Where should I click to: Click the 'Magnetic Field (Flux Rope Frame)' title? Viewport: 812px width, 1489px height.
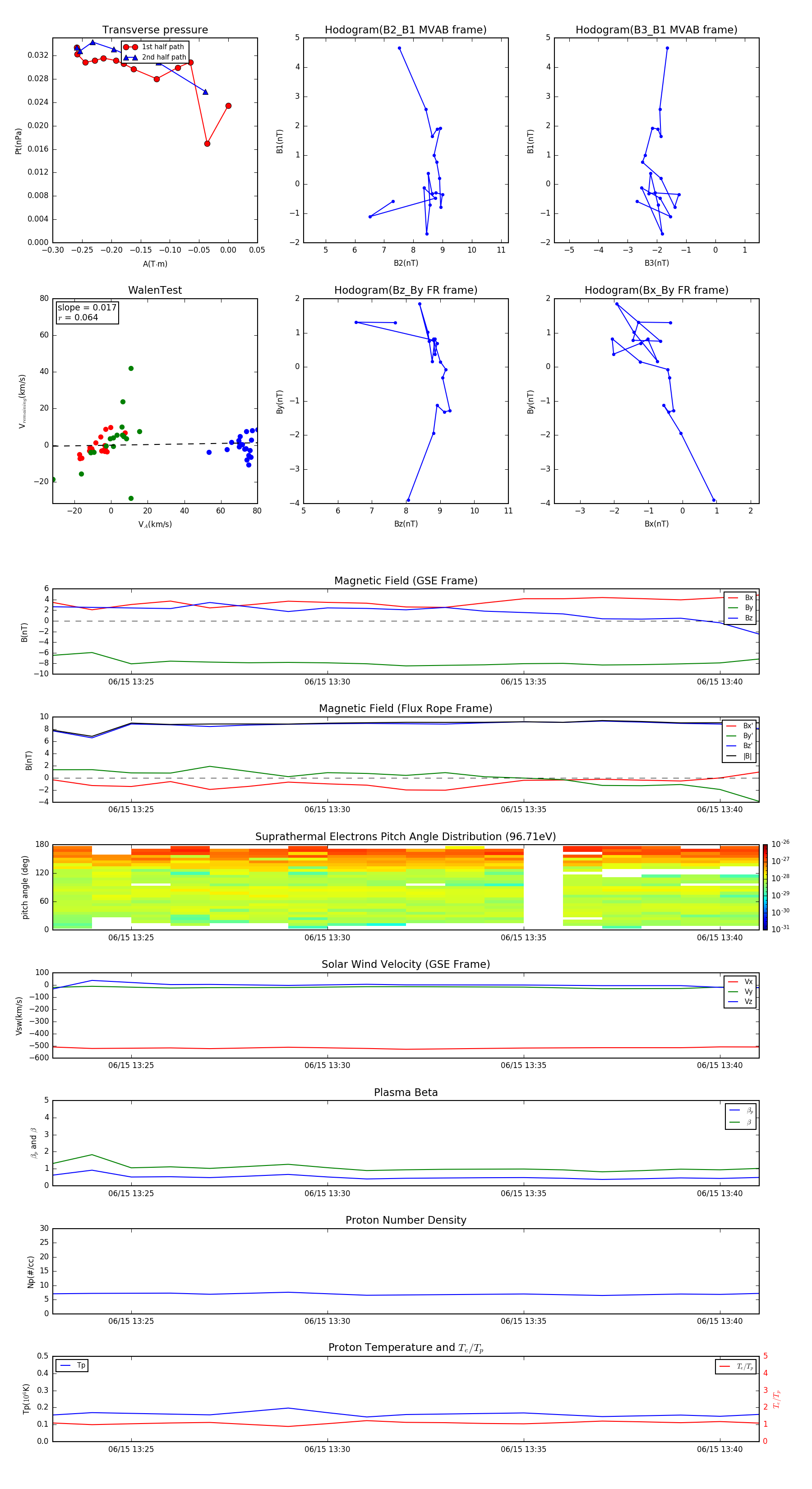coord(406,709)
